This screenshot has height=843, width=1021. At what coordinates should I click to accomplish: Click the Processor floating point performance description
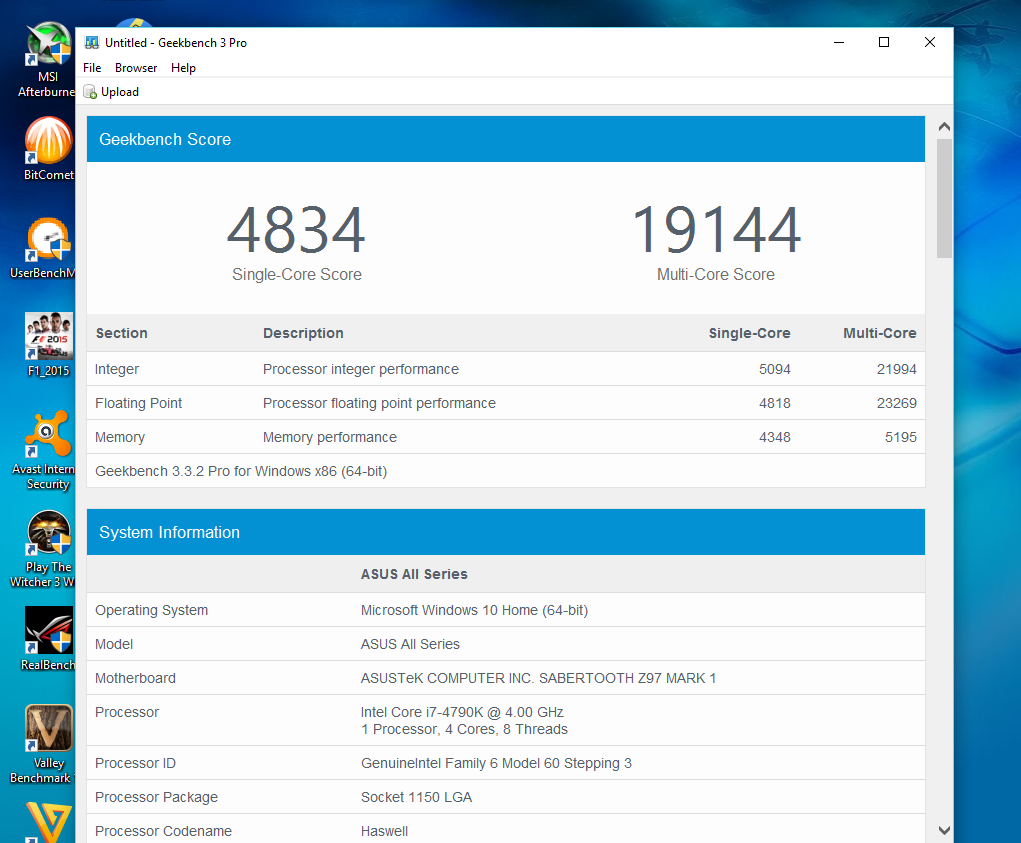click(x=379, y=403)
